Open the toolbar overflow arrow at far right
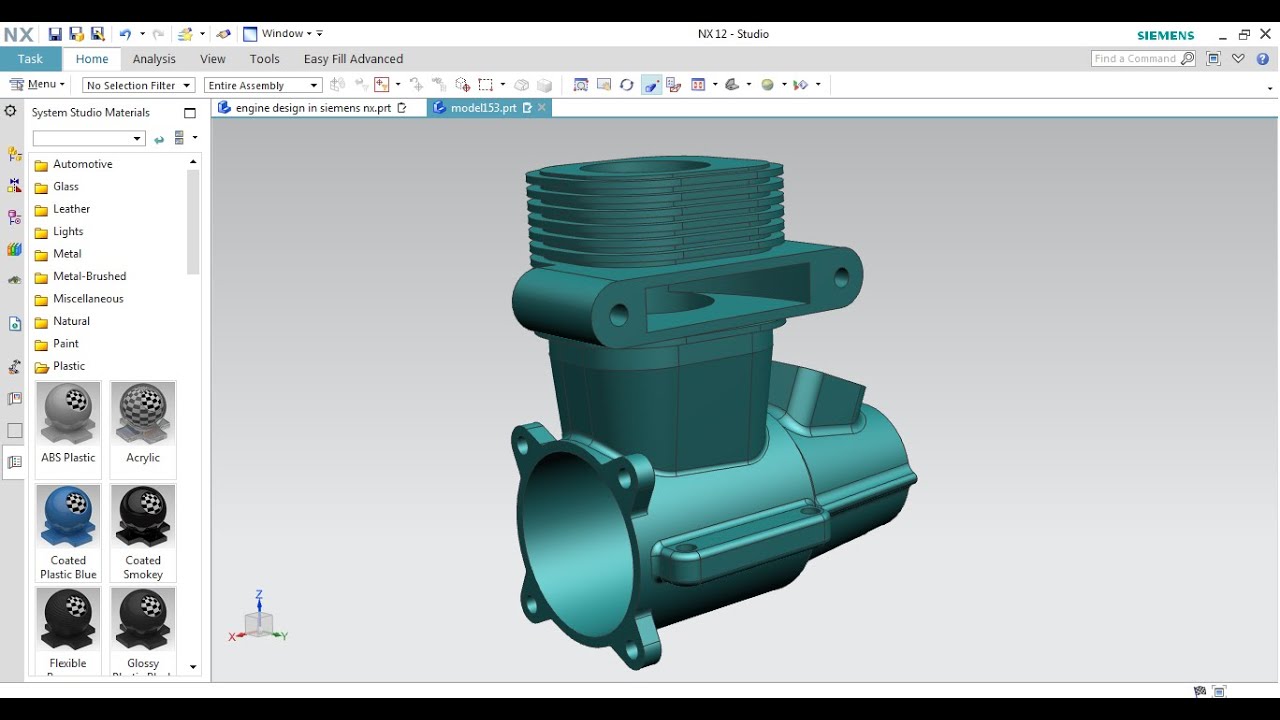1280x720 pixels. pos(1271,89)
